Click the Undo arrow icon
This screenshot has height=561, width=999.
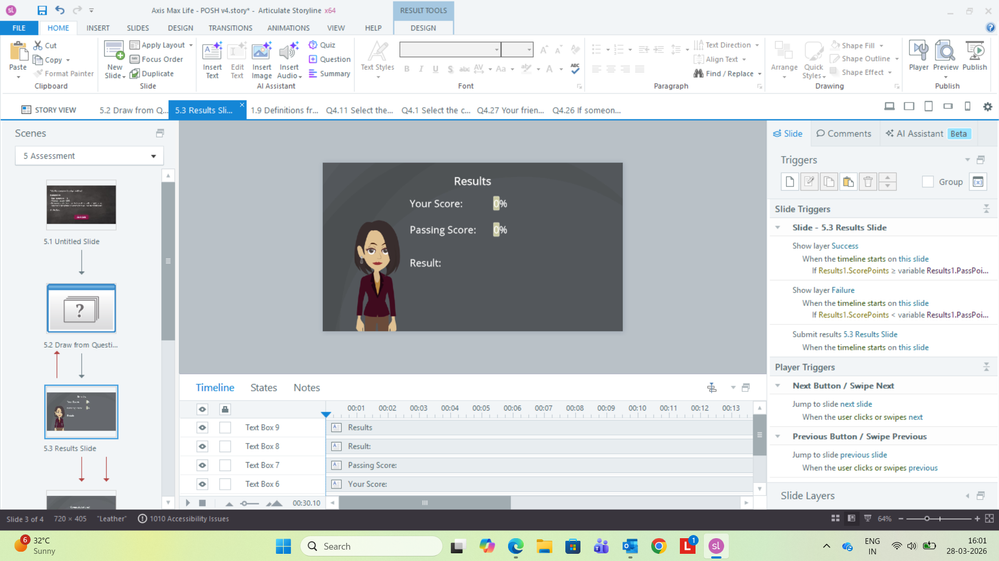(60, 10)
